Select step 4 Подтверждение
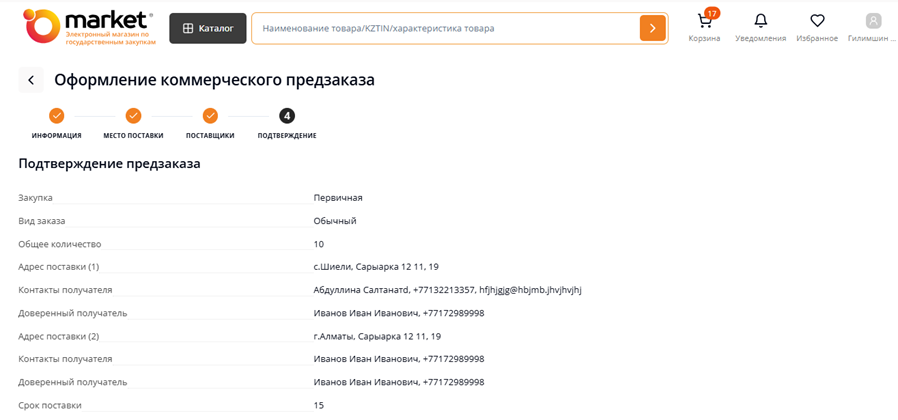This screenshot has width=898, height=420. pyautogui.click(x=287, y=116)
